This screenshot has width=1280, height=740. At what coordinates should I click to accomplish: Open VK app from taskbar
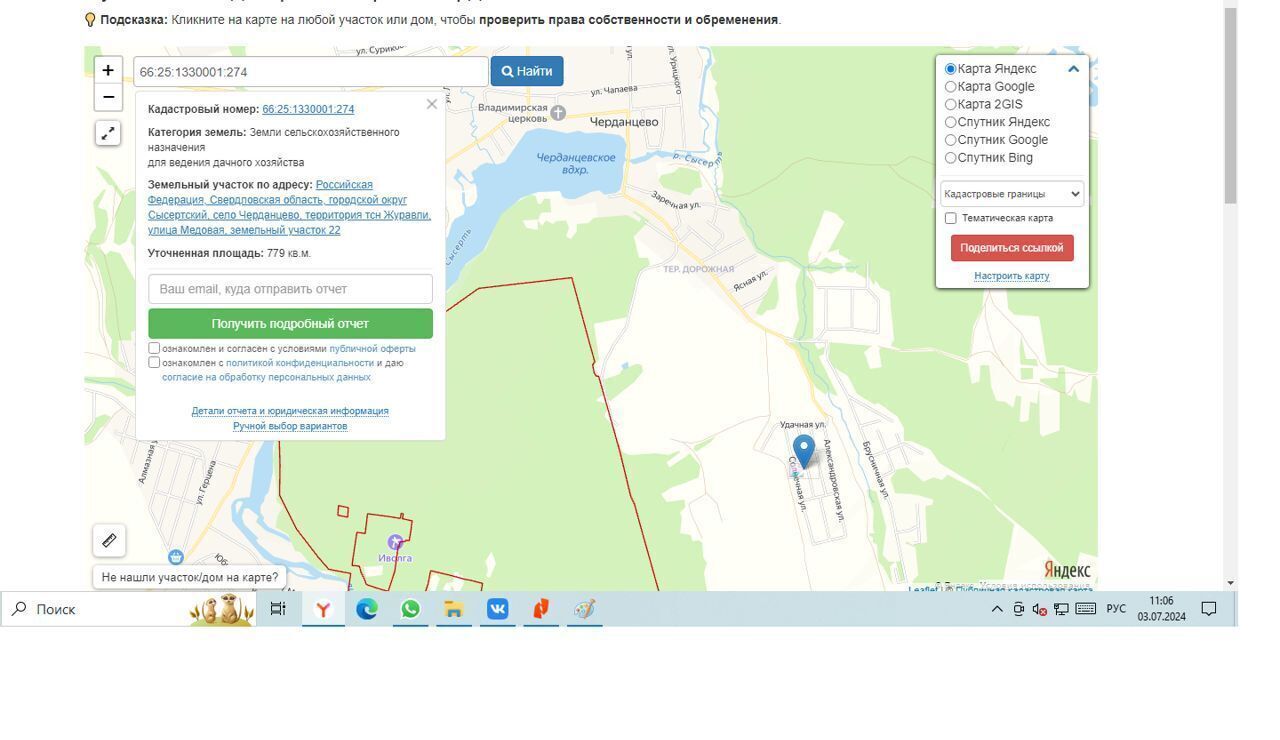(498, 609)
